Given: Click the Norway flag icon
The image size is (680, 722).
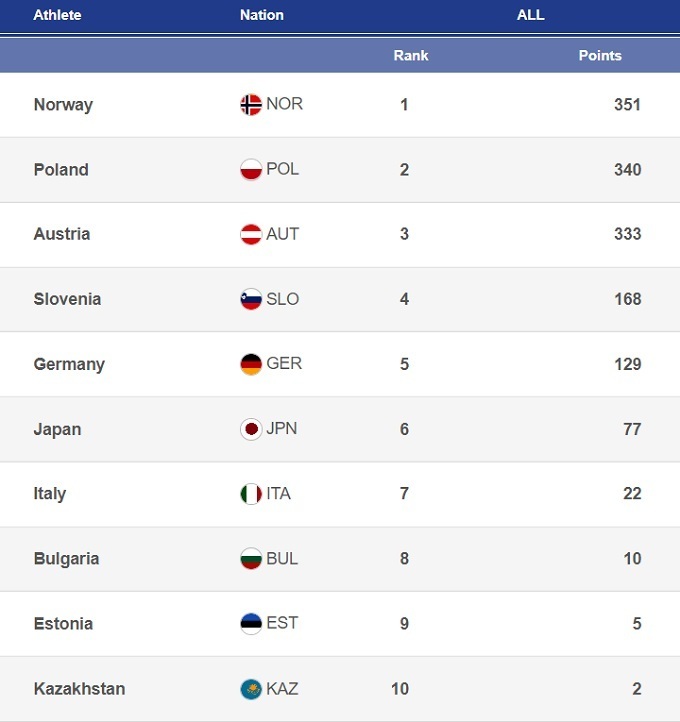Looking at the screenshot, I should tap(251, 105).
